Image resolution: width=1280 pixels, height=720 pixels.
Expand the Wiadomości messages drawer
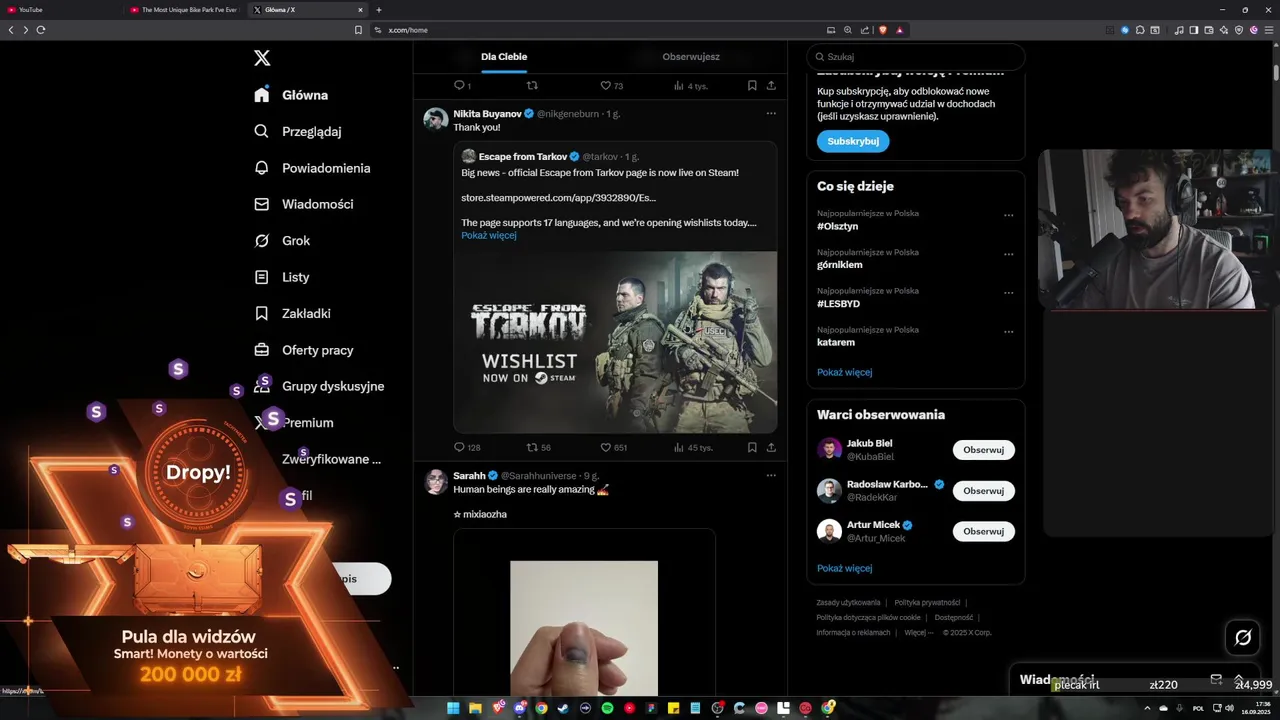pyautogui.click(x=1240, y=679)
